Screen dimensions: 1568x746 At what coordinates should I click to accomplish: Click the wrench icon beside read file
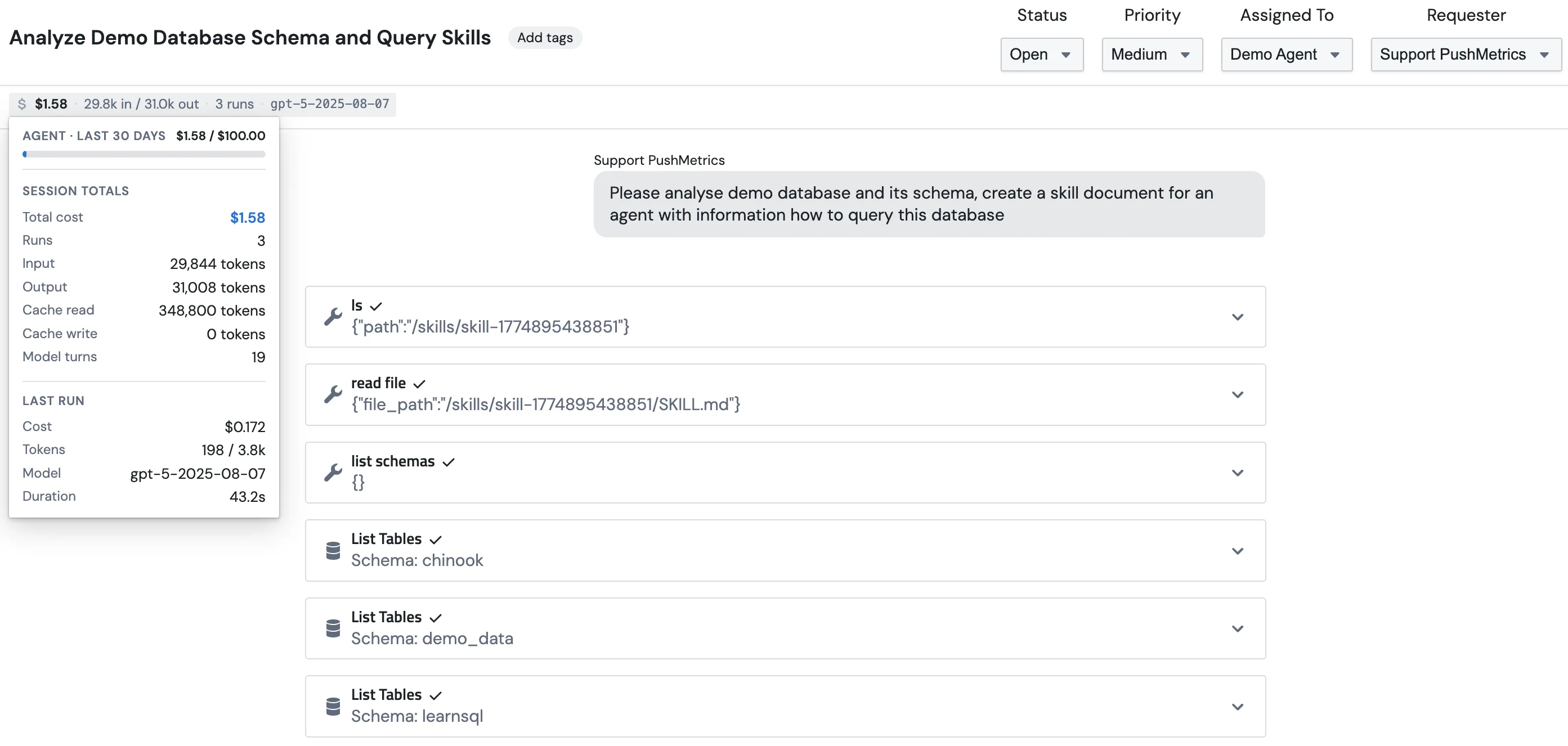pos(333,394)
